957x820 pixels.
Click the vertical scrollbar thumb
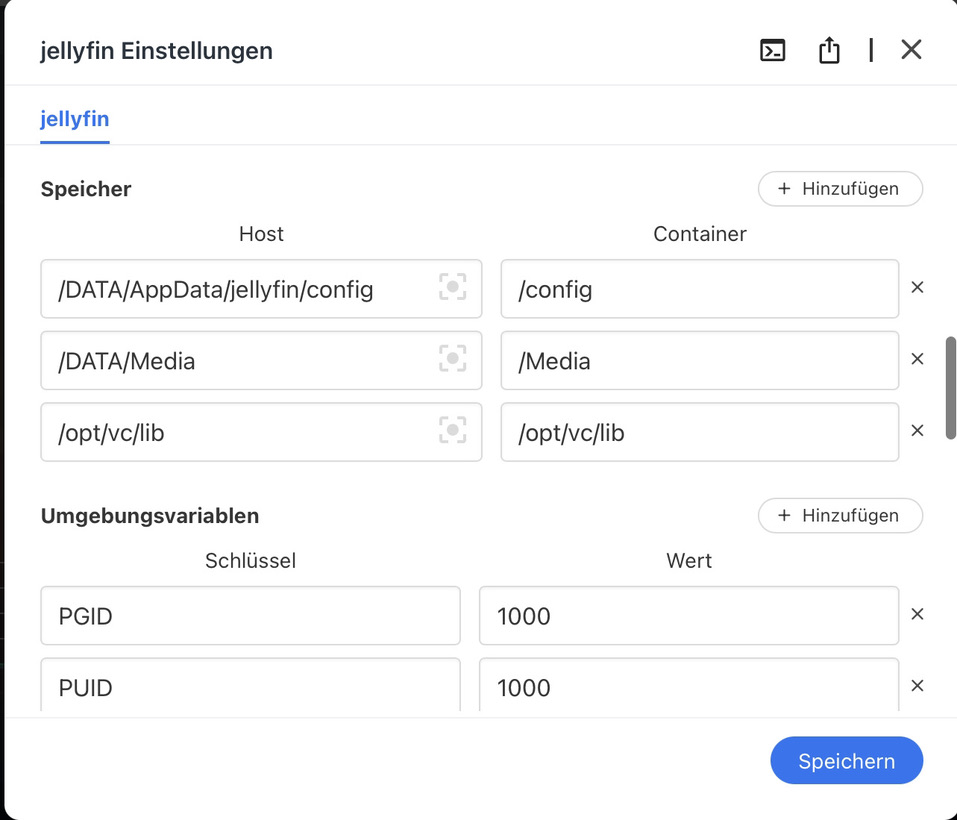click(950, 387)
